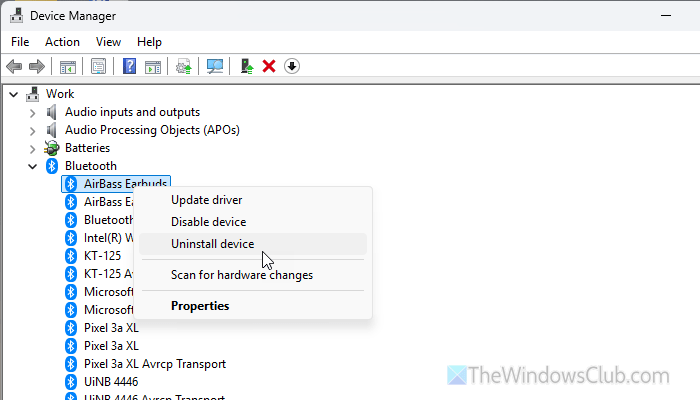
Task: Select the KT-125 A truncated device entry
Action: click(108, 274)
